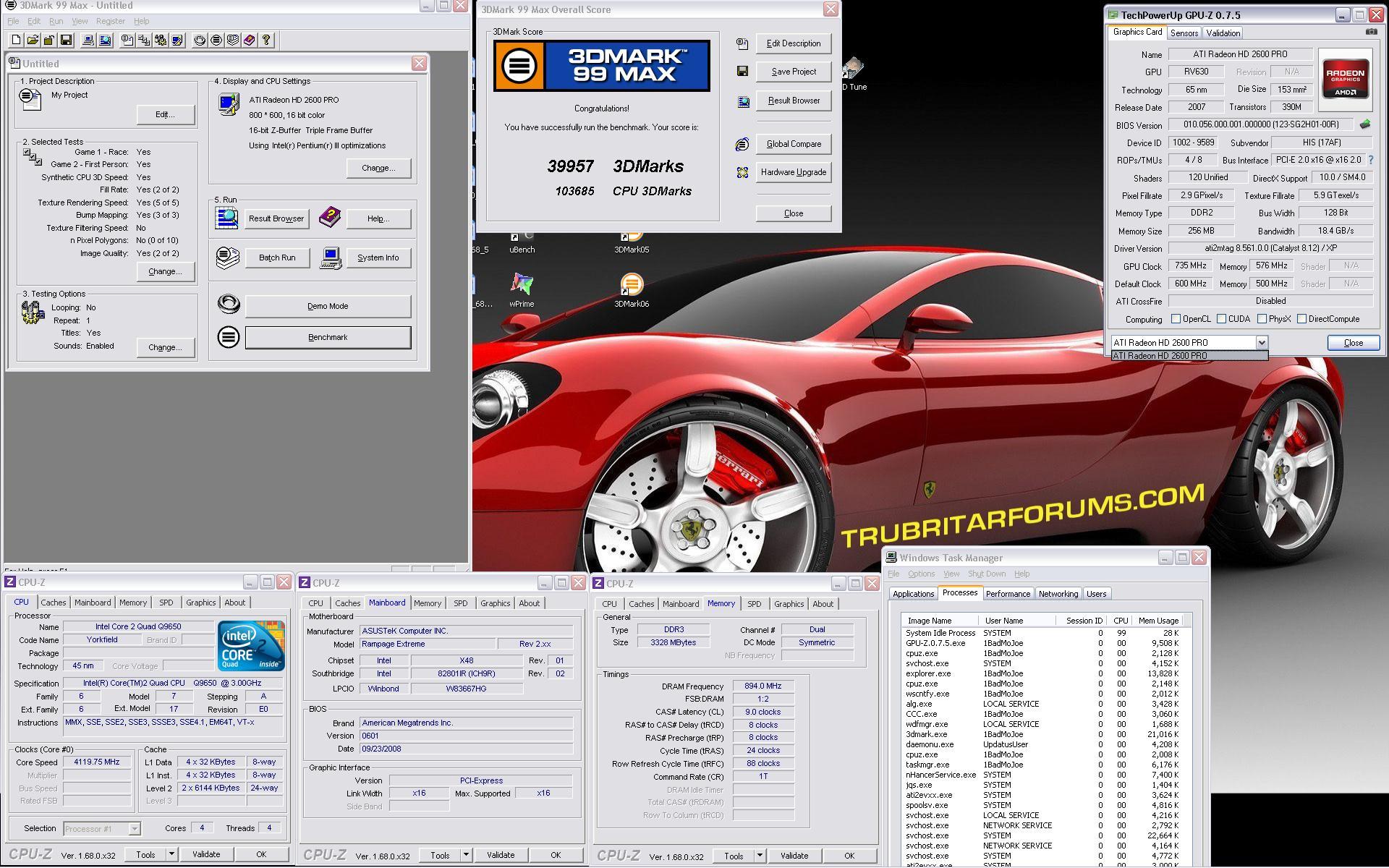
Task: Click the Benchmark striped-circle toolbar icon
Action: coord(216,41)
